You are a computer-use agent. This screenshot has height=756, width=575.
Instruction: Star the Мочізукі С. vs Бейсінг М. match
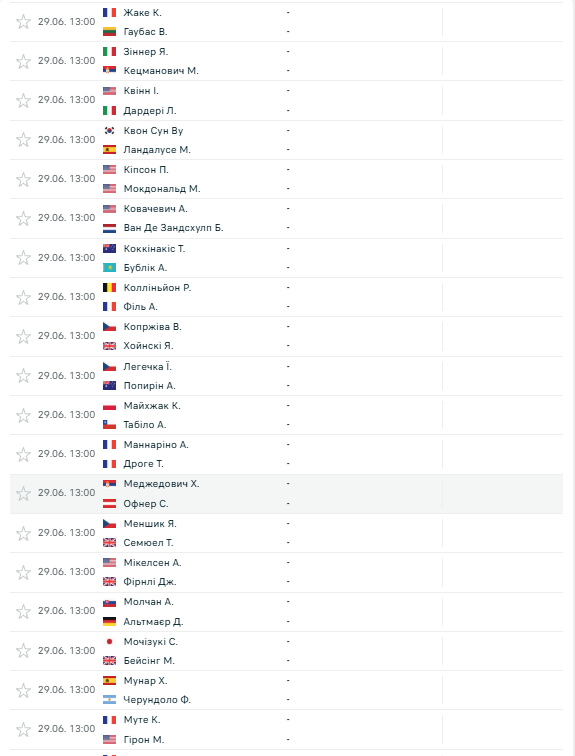pyautogui.click(x=23, y=651)
